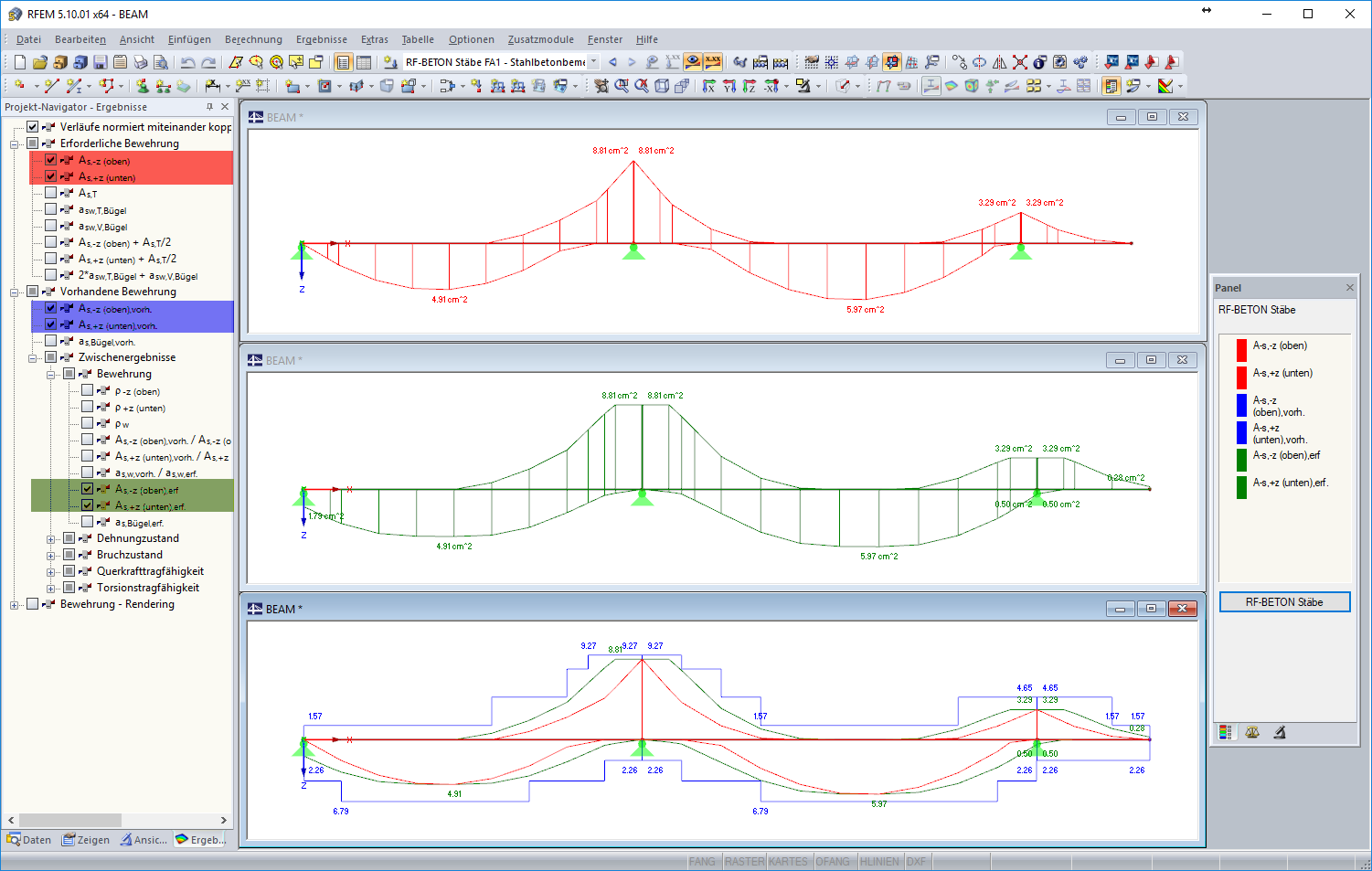Screen dimensions: 1372x871
Task: Toggle OFANG in the status bar
Action: tap(833, 861)
